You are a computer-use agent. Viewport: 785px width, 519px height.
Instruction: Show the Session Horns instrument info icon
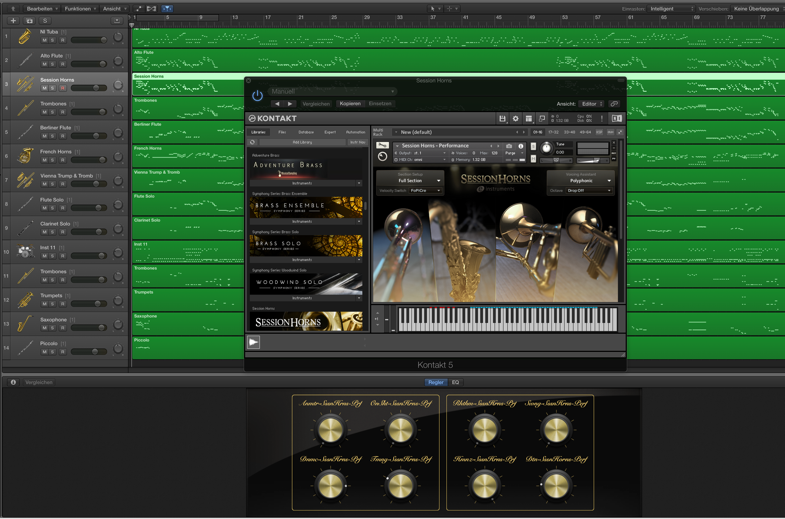(521, 146)
